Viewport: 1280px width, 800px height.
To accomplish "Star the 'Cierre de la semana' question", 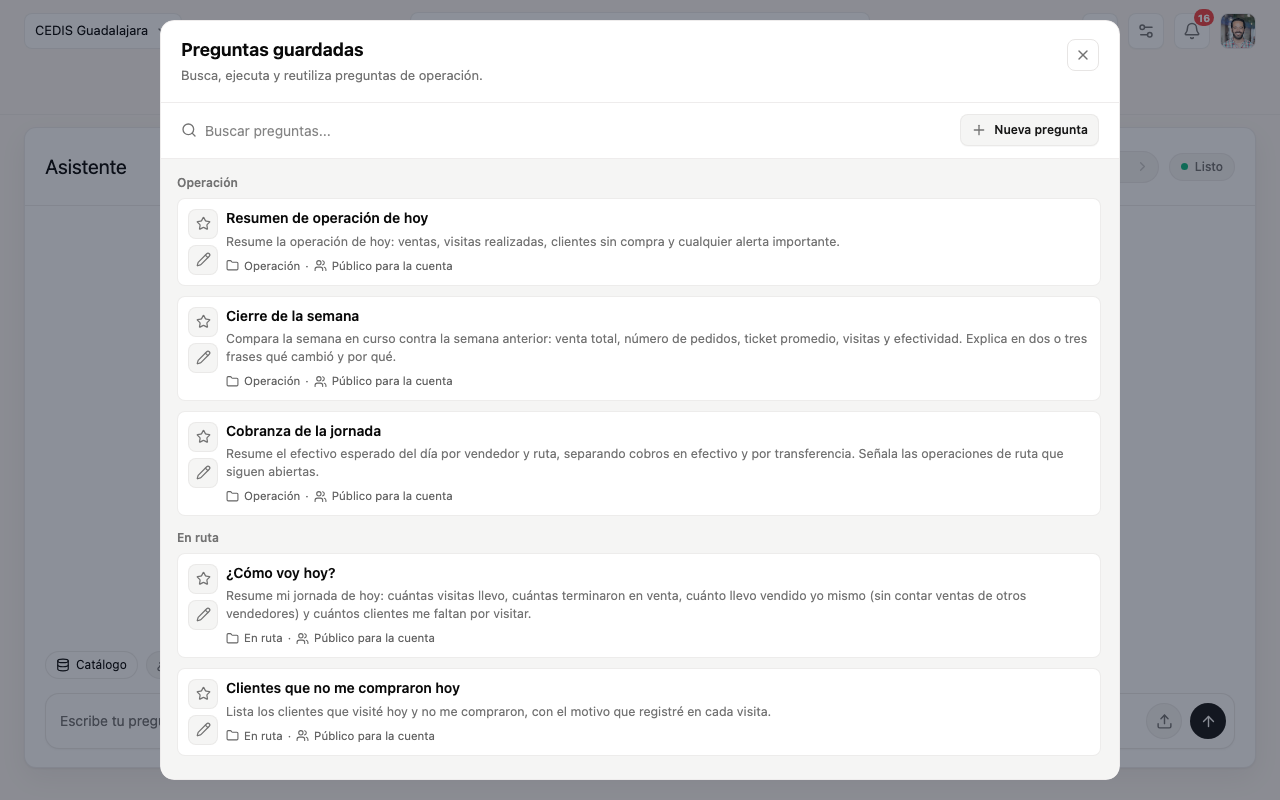I will 203,322.
